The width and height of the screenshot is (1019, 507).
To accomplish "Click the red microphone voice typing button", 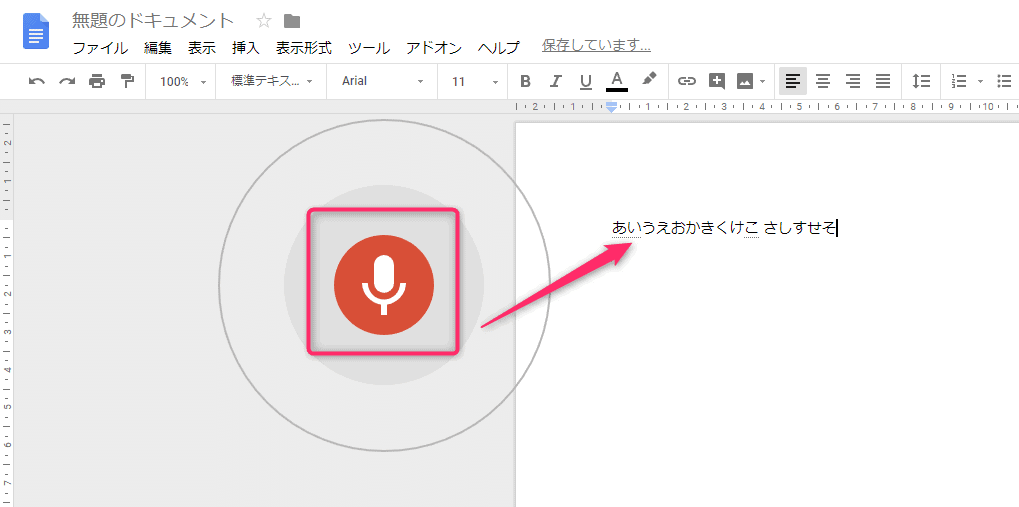I will pos(383,286).
